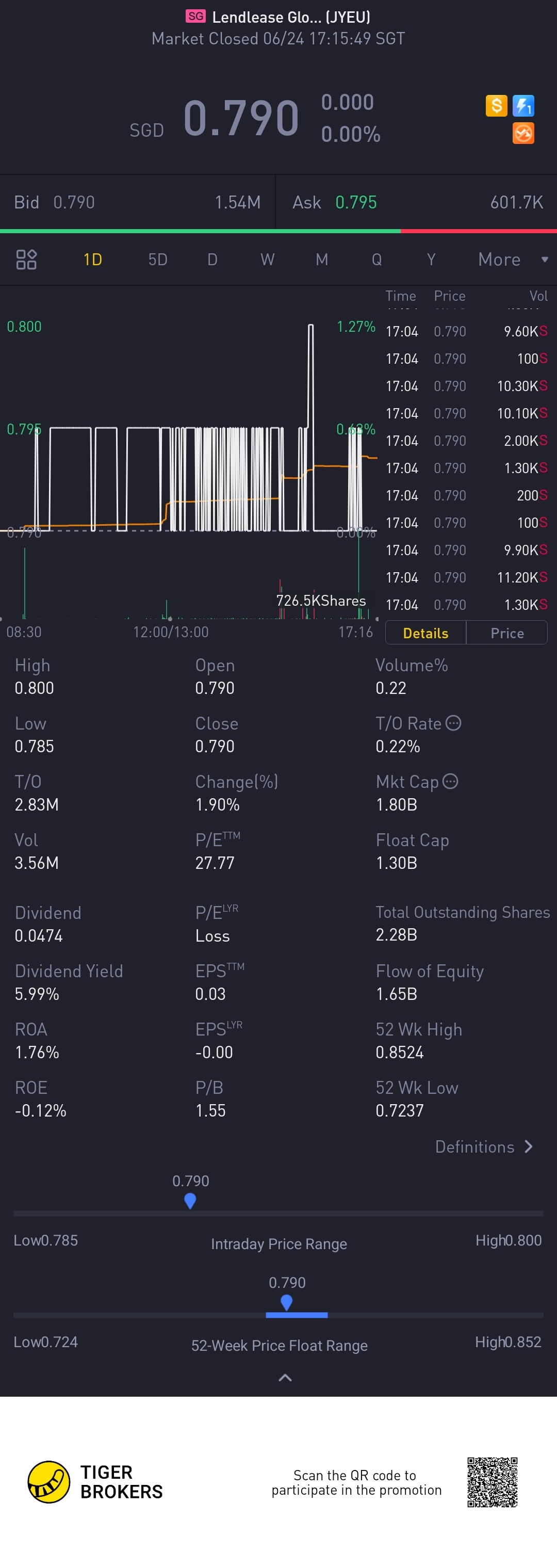Tap the 52-Week Price Float Range marker
557x1568 pixels.
tap(286, 1302)
